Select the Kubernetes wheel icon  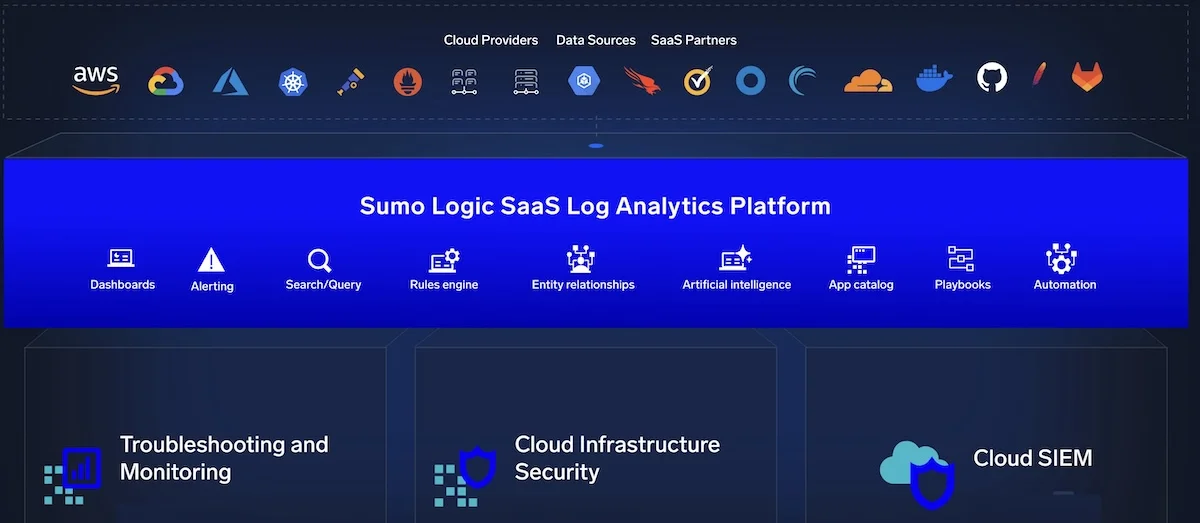pos(291,81)
